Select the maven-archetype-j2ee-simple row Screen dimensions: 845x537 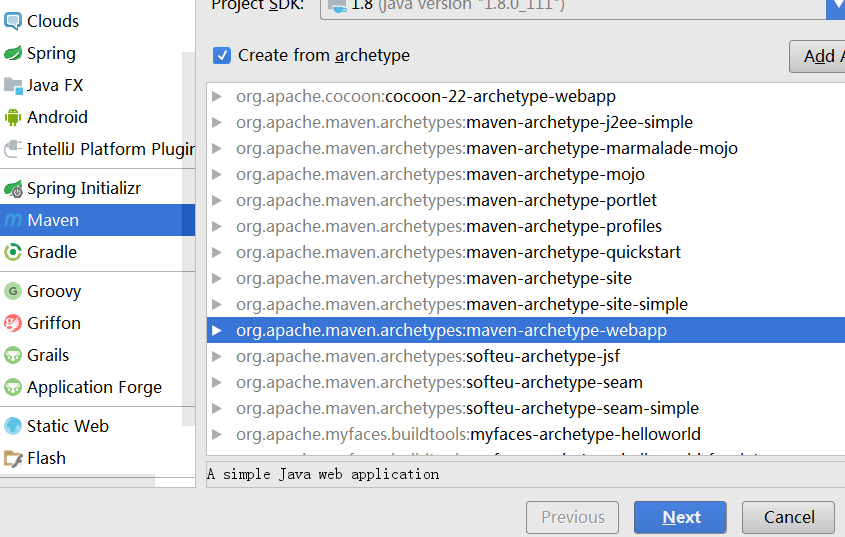pyautogui.click(x=526, y=122)
